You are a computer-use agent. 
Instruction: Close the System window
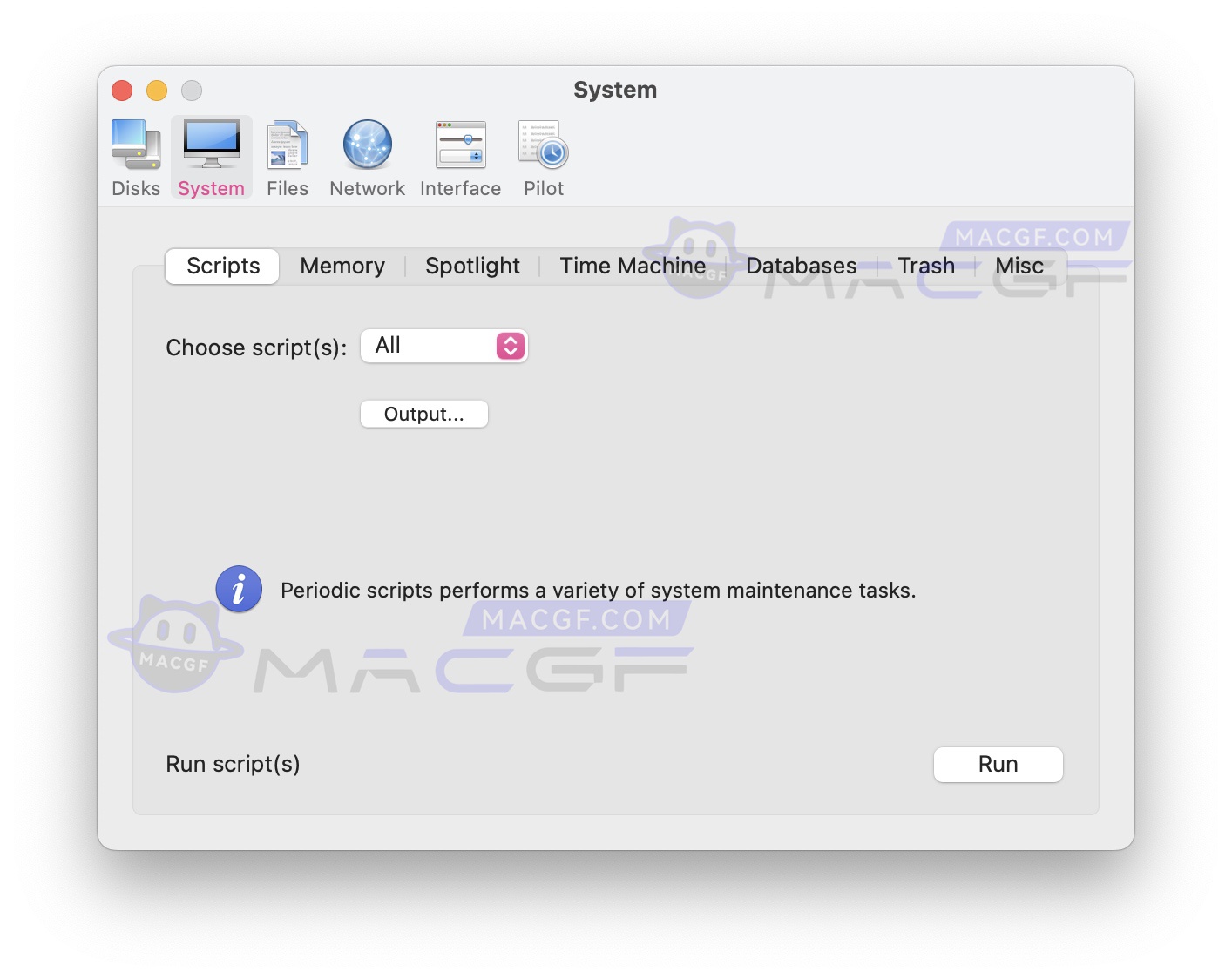click(122, 90)
